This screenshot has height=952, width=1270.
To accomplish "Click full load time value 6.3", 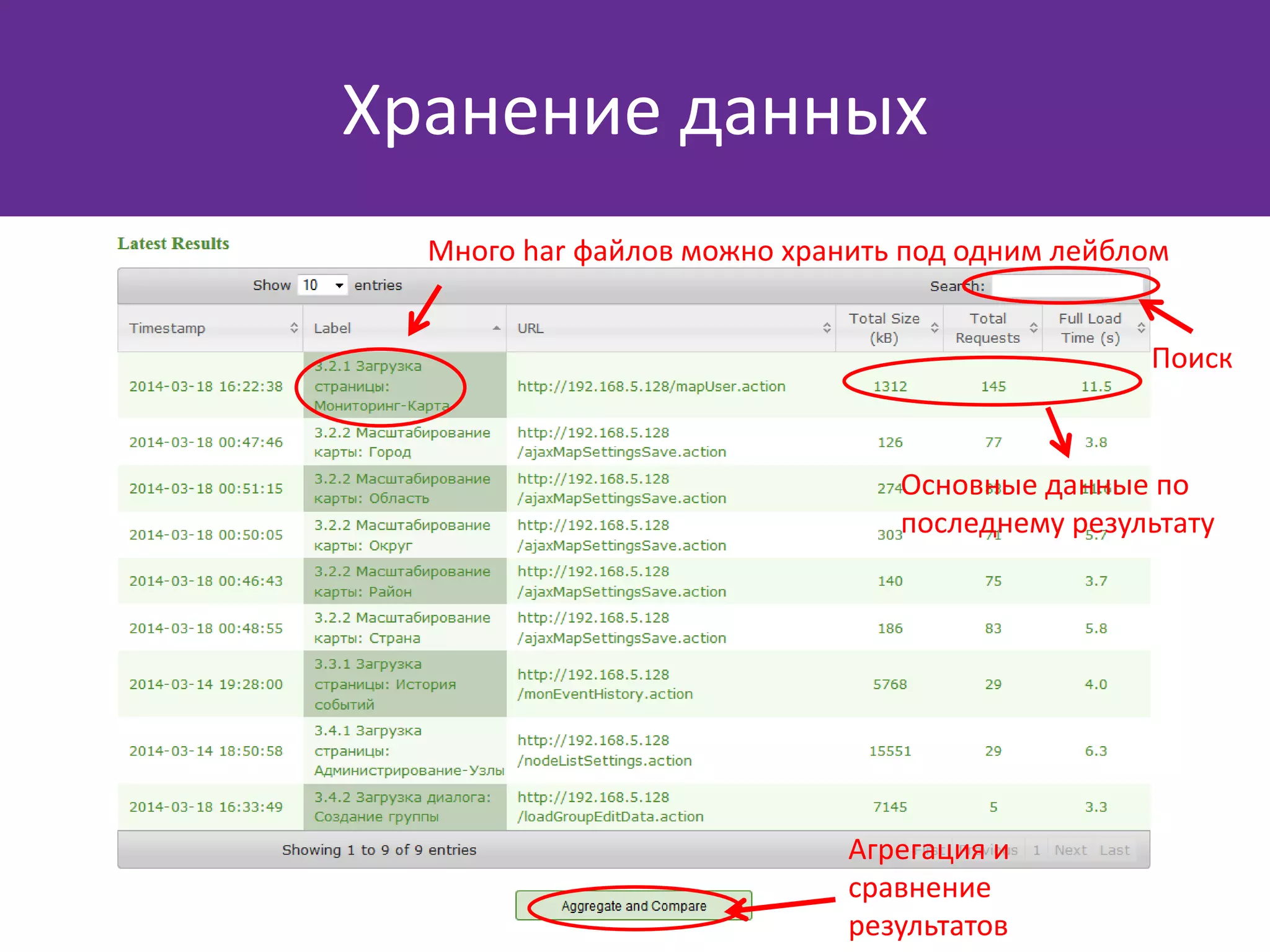I will coord(1096,751).
